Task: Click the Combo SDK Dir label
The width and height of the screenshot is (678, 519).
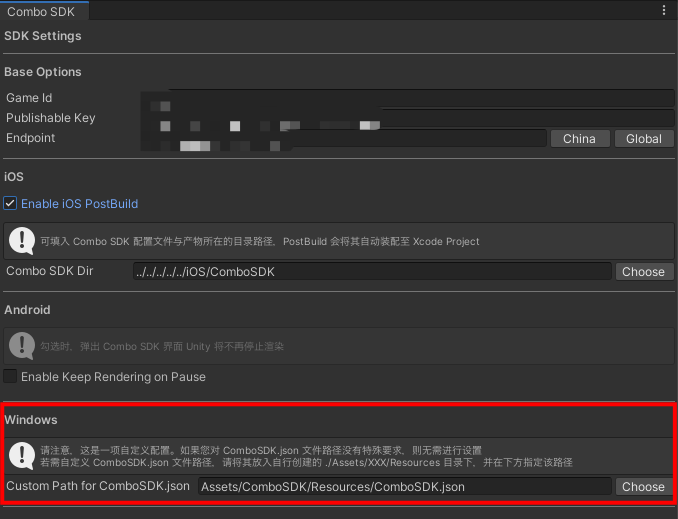Action: point(50,271)
